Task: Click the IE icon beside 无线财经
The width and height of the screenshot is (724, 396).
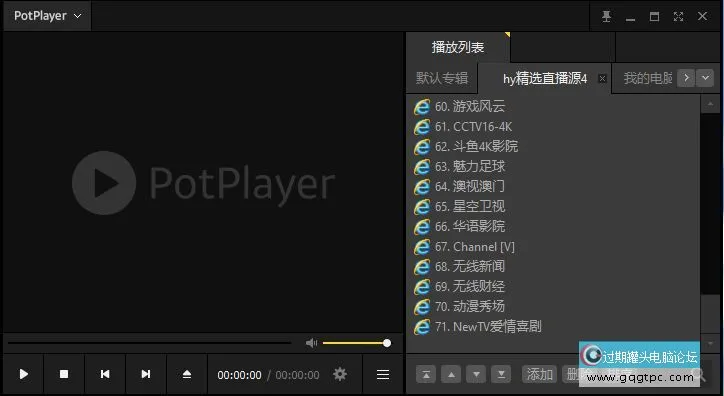Action: (422, 287)
